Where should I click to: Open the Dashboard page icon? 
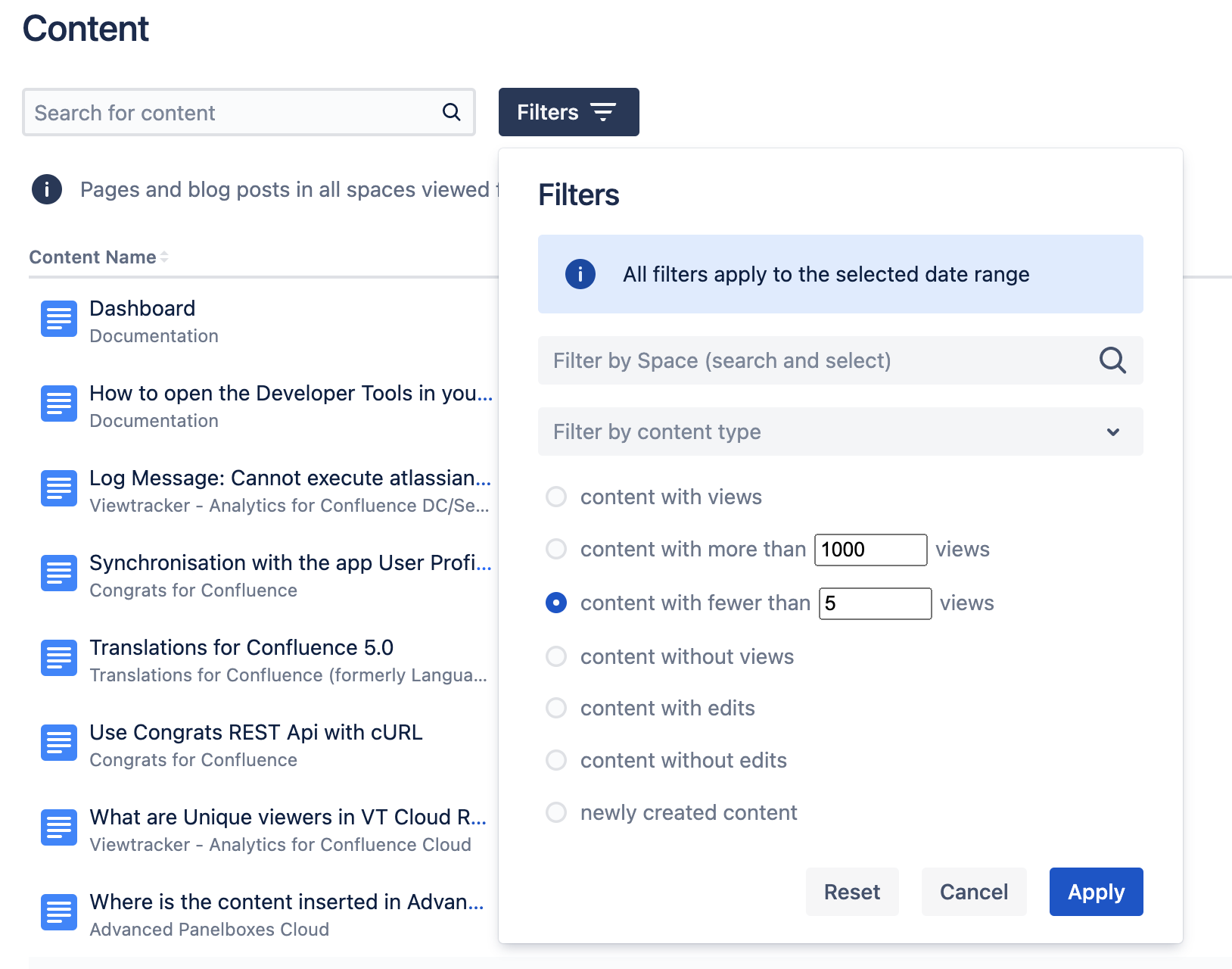pos(58,319)
